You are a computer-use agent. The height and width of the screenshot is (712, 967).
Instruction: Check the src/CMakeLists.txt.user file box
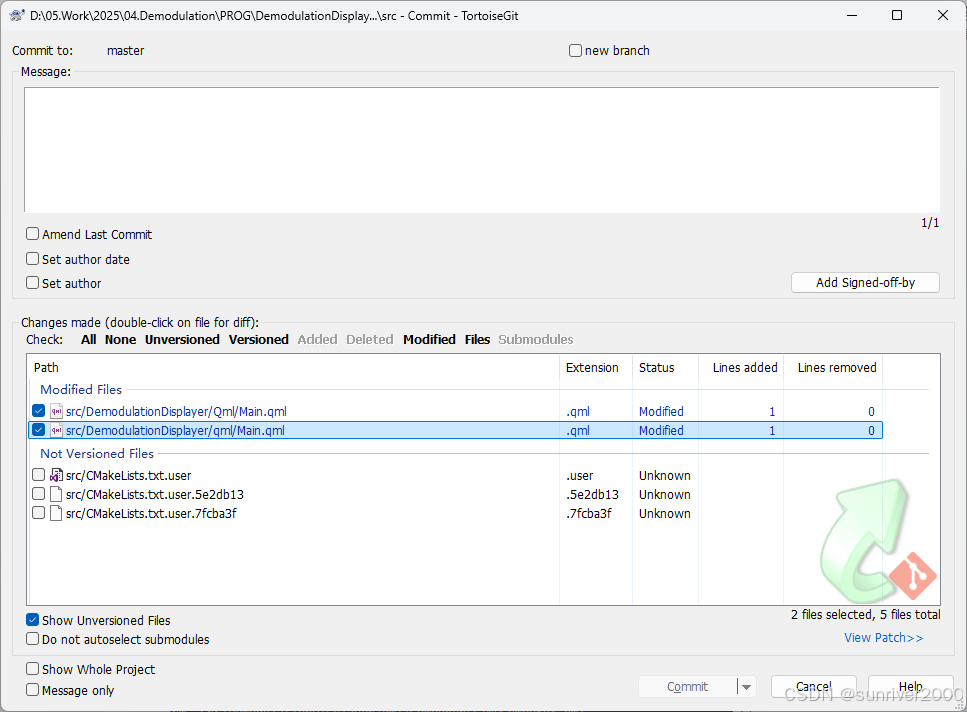click(x=38, y=475)
